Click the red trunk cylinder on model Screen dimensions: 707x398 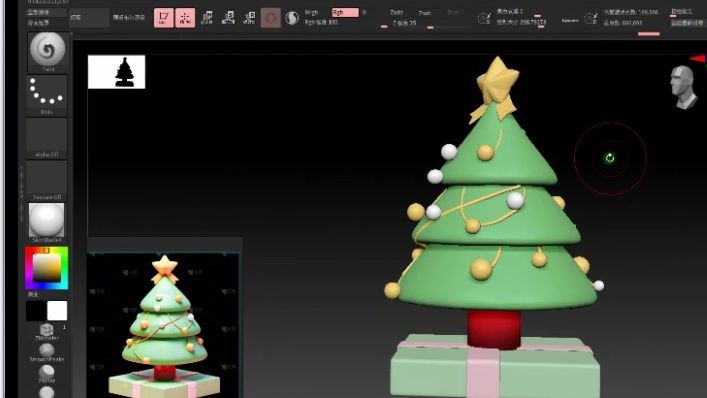494,329
